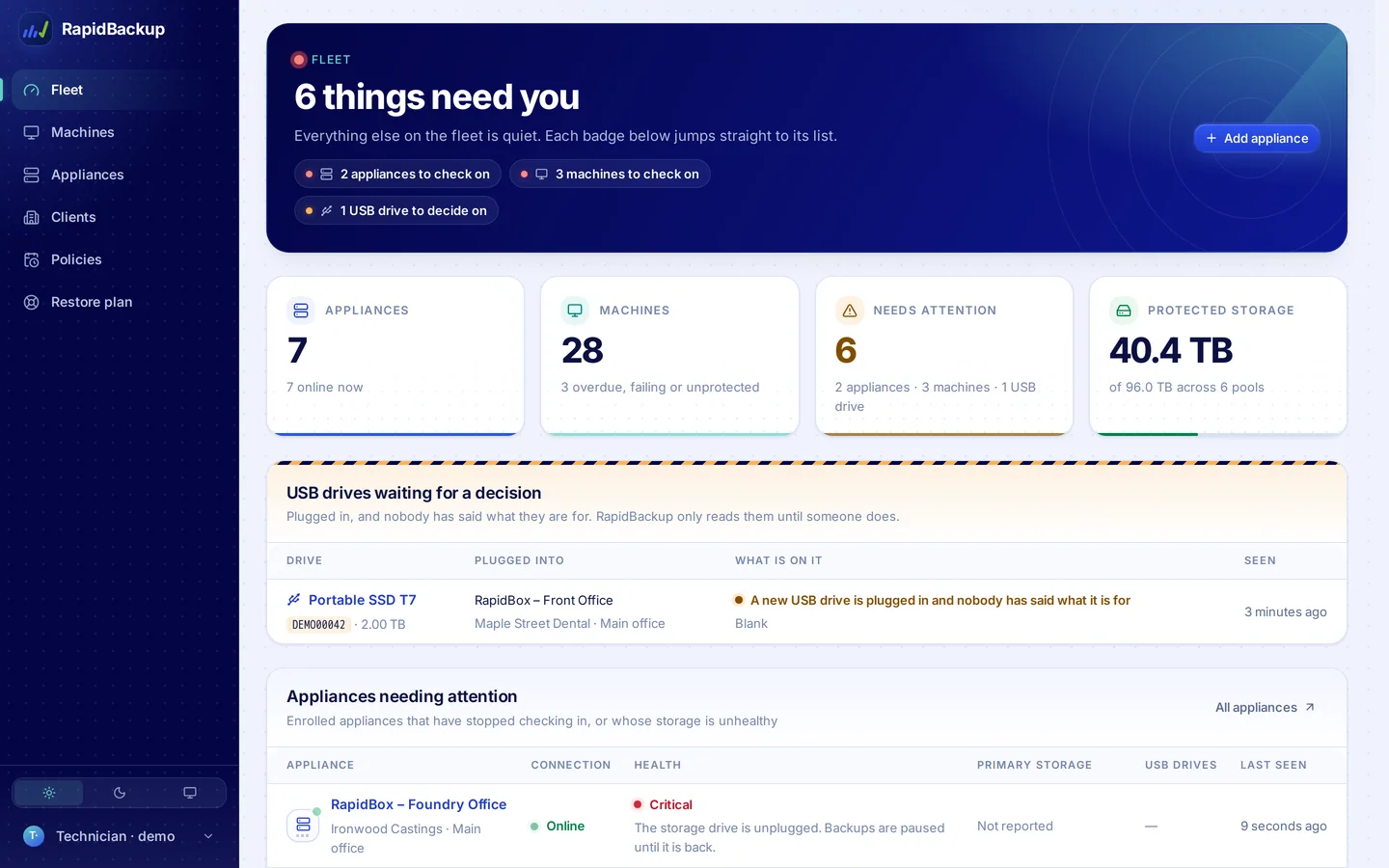
Task: Click the Protected Storage drive icon
Action: coord(1123,311)
